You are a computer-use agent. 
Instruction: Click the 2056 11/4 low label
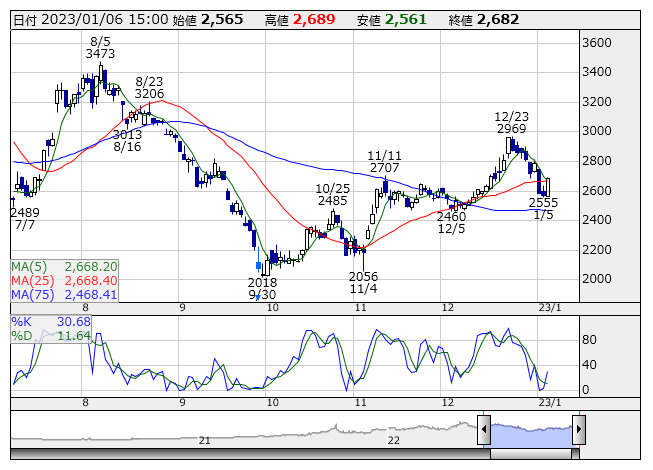[x=364, y=283]
